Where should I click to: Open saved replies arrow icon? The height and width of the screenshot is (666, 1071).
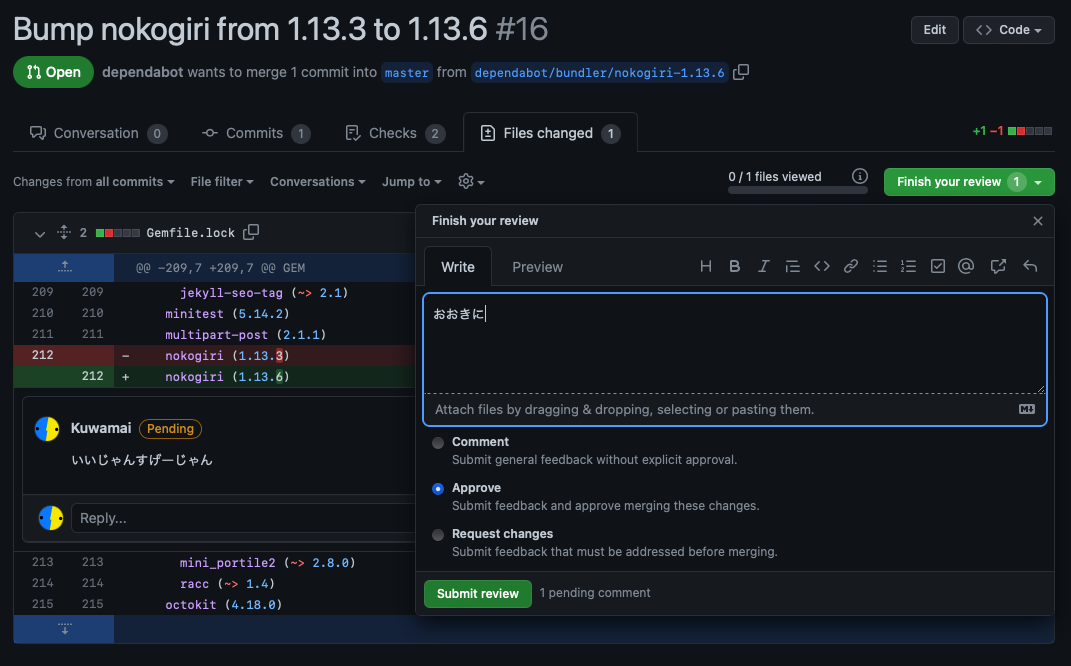coord(1030,266)
